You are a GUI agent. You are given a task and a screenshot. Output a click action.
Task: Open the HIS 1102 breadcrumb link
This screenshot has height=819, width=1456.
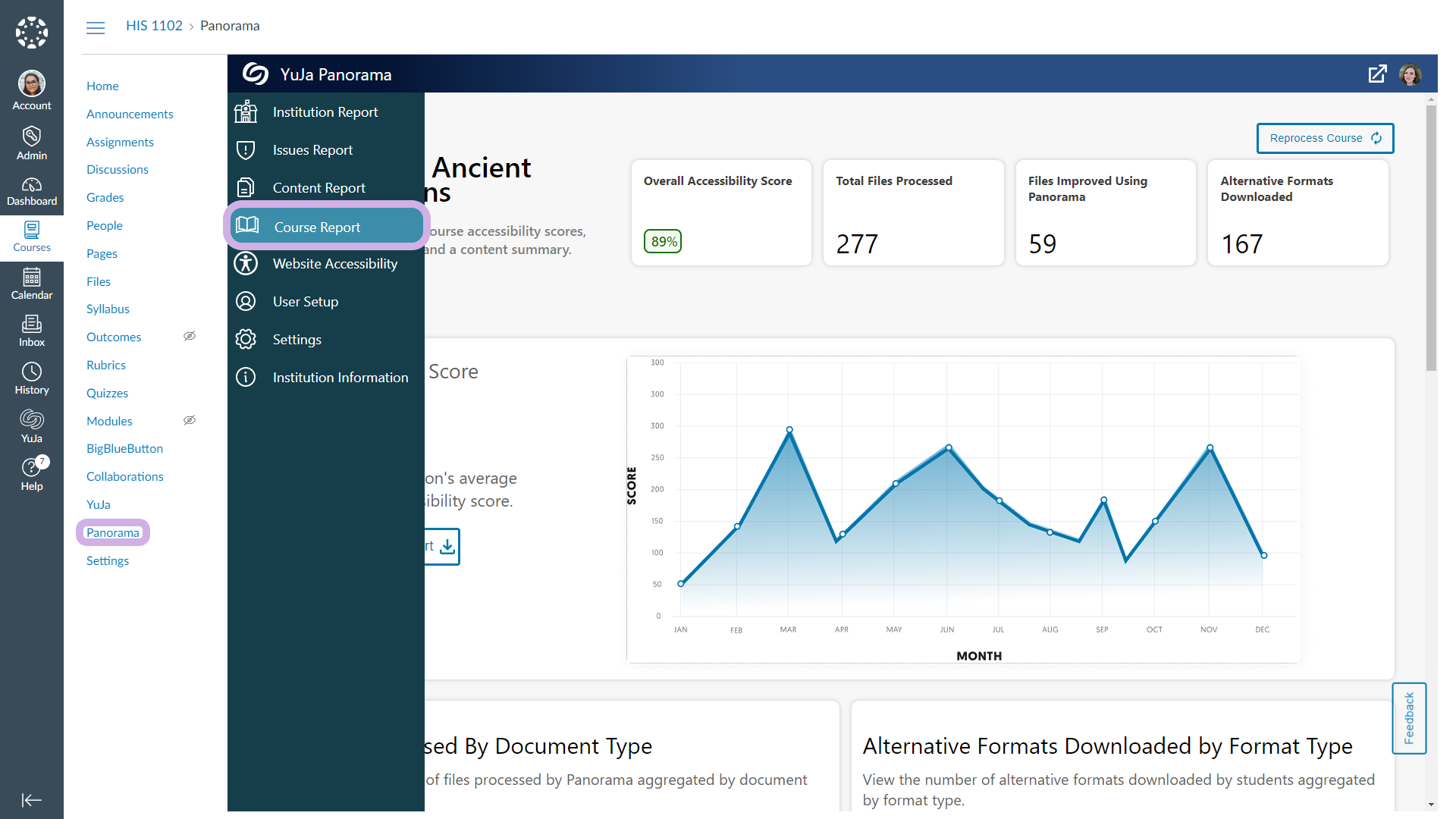coord(154,26)
